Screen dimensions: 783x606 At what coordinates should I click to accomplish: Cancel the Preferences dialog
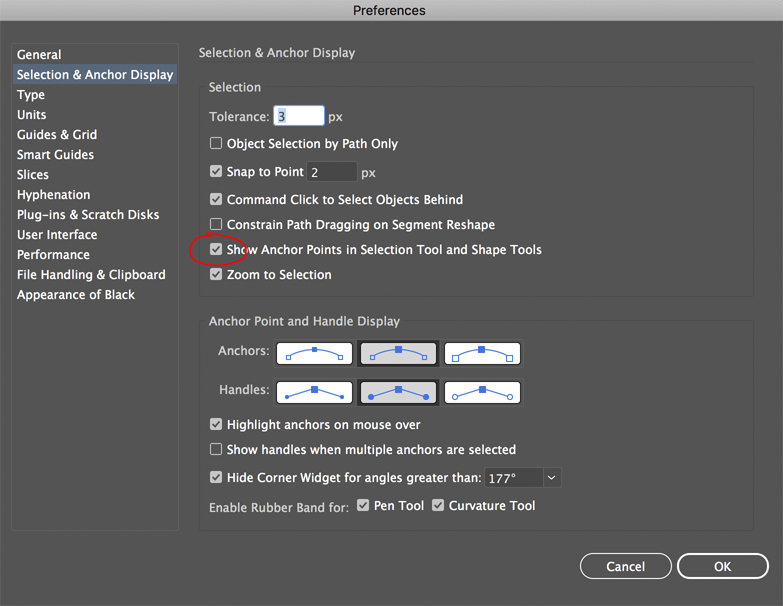point(625,566)
